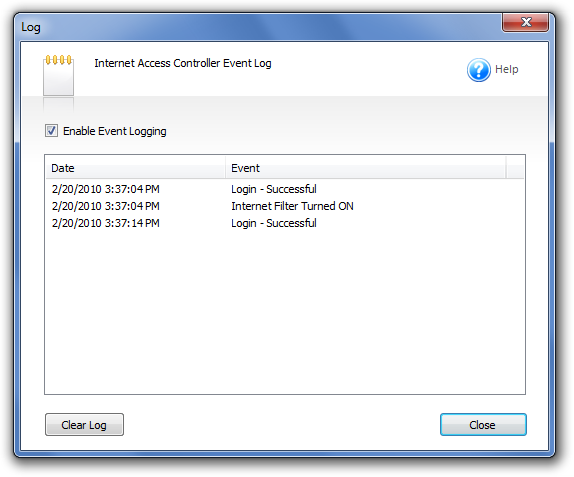Sort the log by the Event column header
The image size is (574, 477).
pos(366,168)
